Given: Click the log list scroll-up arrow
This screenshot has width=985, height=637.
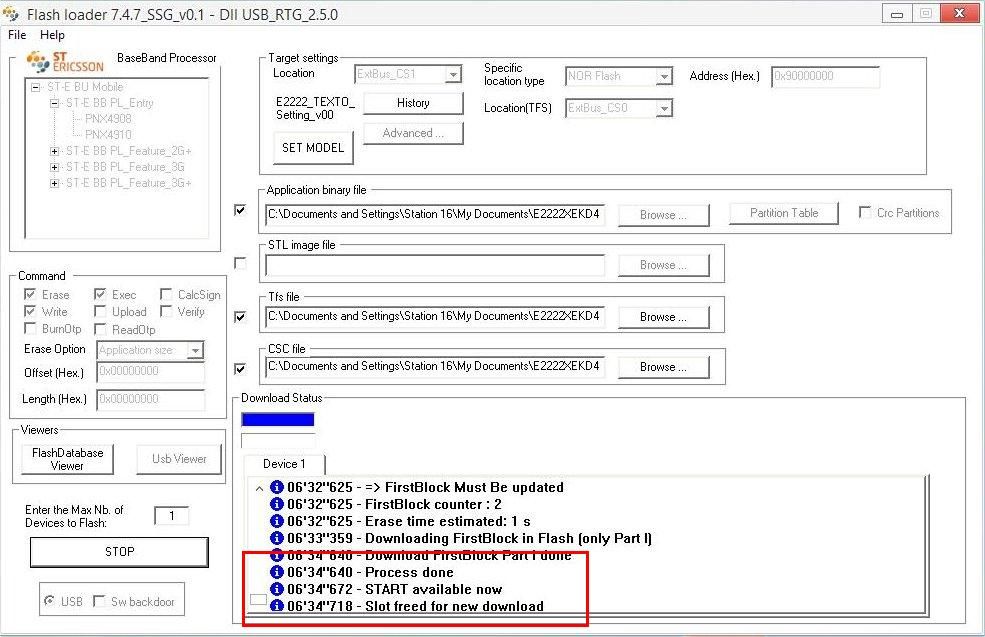Looking at the screenshot, I should pyautogui.click(x=259, y=487).
